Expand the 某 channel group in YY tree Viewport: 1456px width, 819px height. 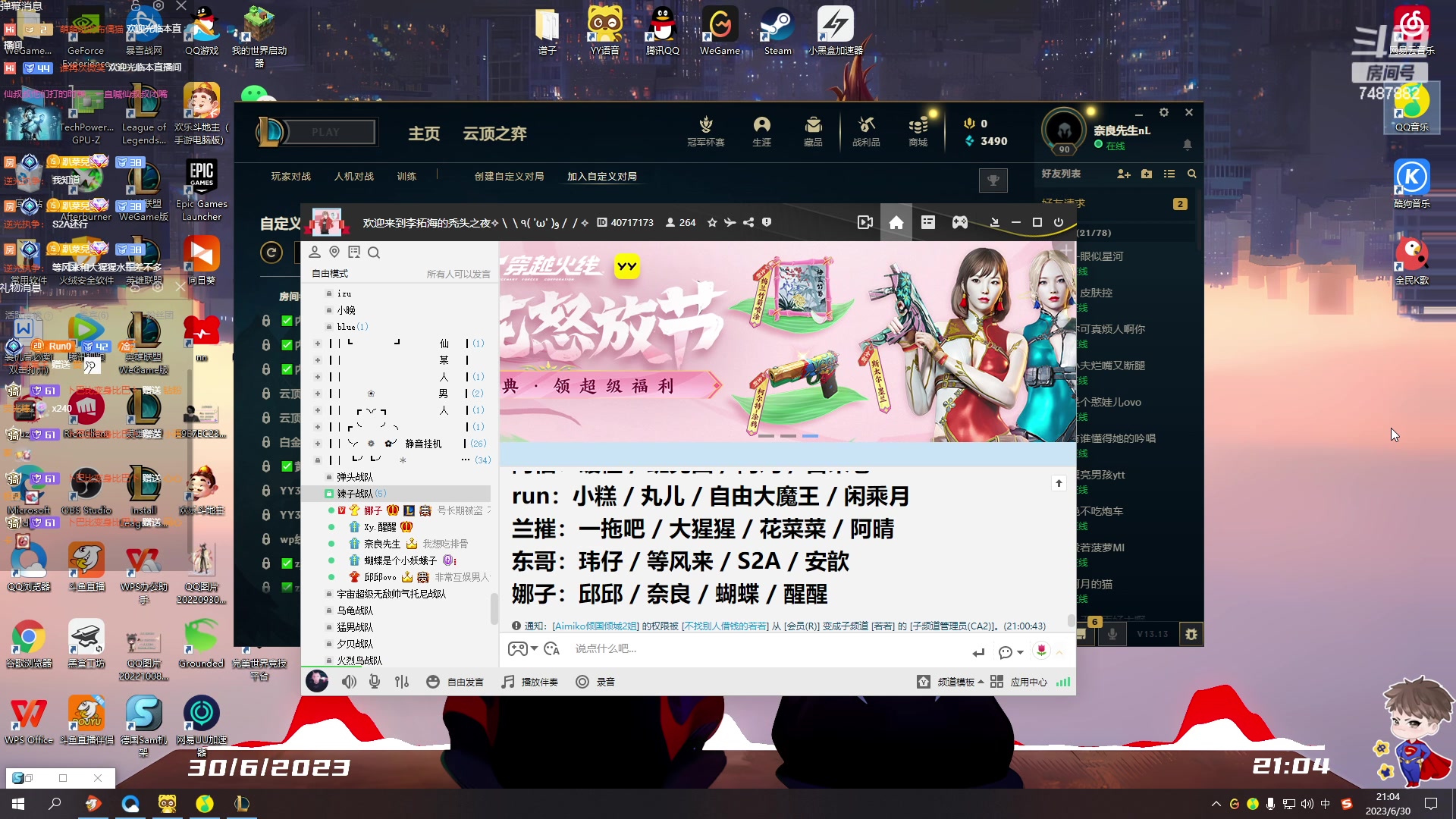(x=318, y=360)
